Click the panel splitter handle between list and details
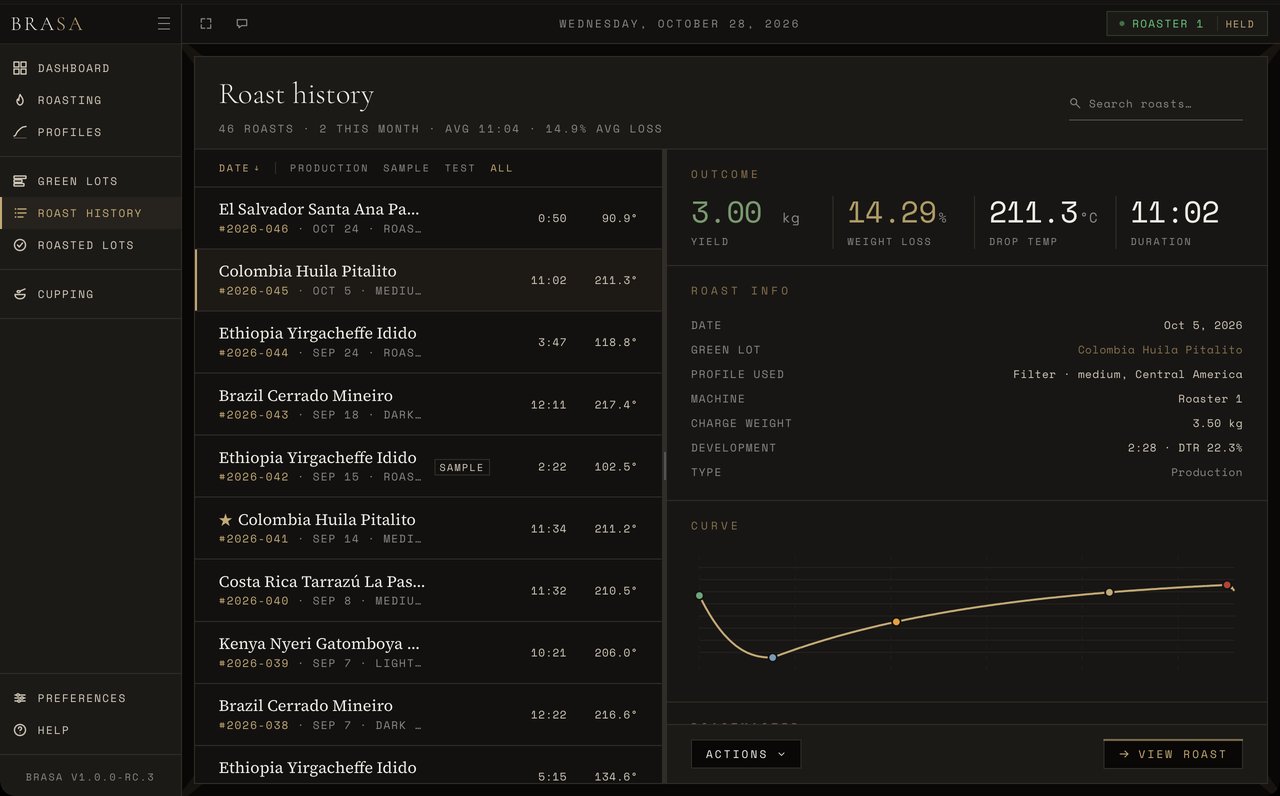The height and width of the screenshot is (796, 1280). pyautogui.click(x=664, y=465)
